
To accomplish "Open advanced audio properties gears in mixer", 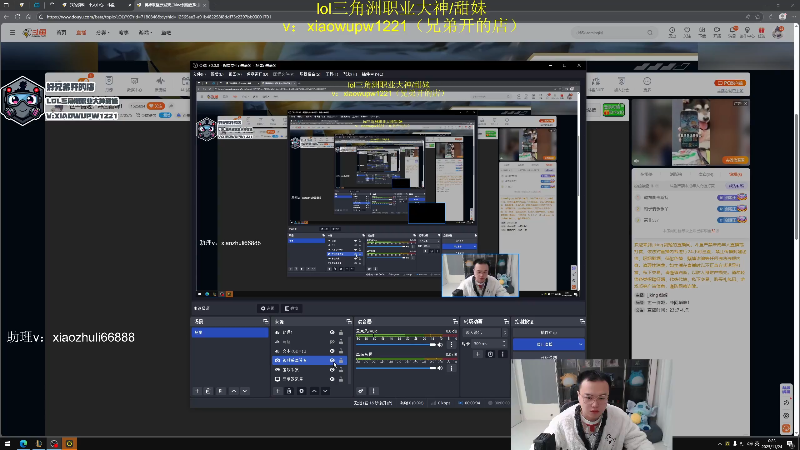I will pos(361,391).
